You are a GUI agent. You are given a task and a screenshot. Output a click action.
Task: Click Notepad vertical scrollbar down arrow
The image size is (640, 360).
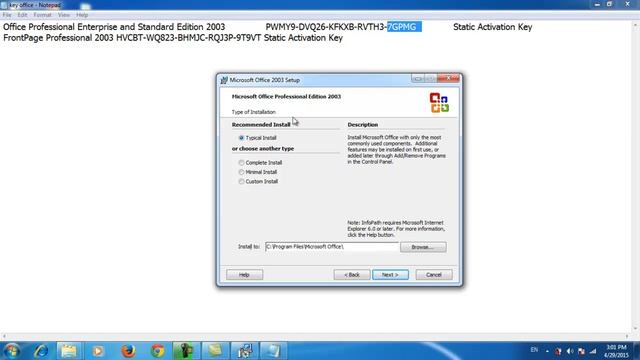[636, 329]
